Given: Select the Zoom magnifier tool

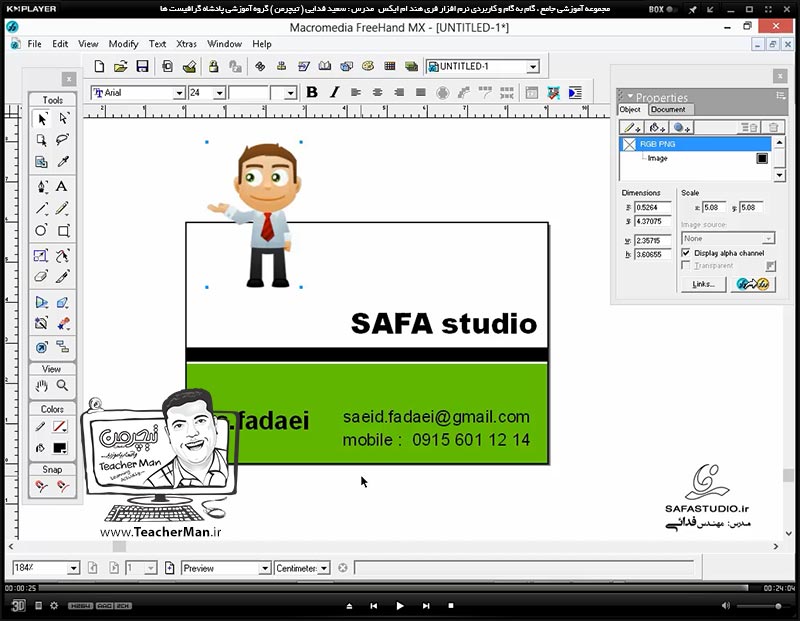Looking at the screenshot, I should 62,386.
